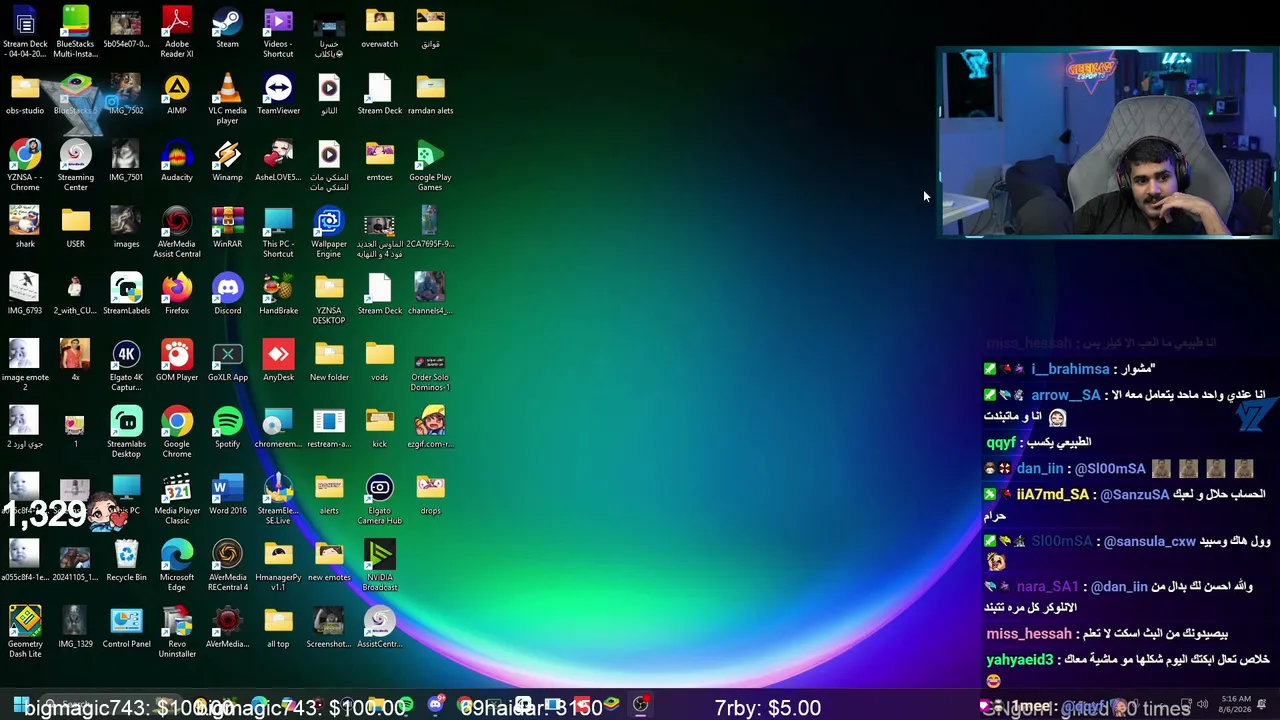Select the Elgato 4K Capture icon
This screenshot has height=720, width=1280.
[x=126, y=365]
